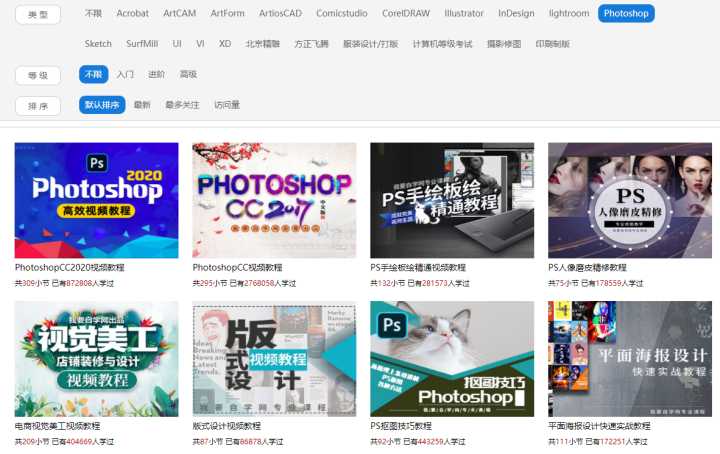Open the Photoshop CC 2017 thumbnail
720x454 pixels.
point(274,200)
